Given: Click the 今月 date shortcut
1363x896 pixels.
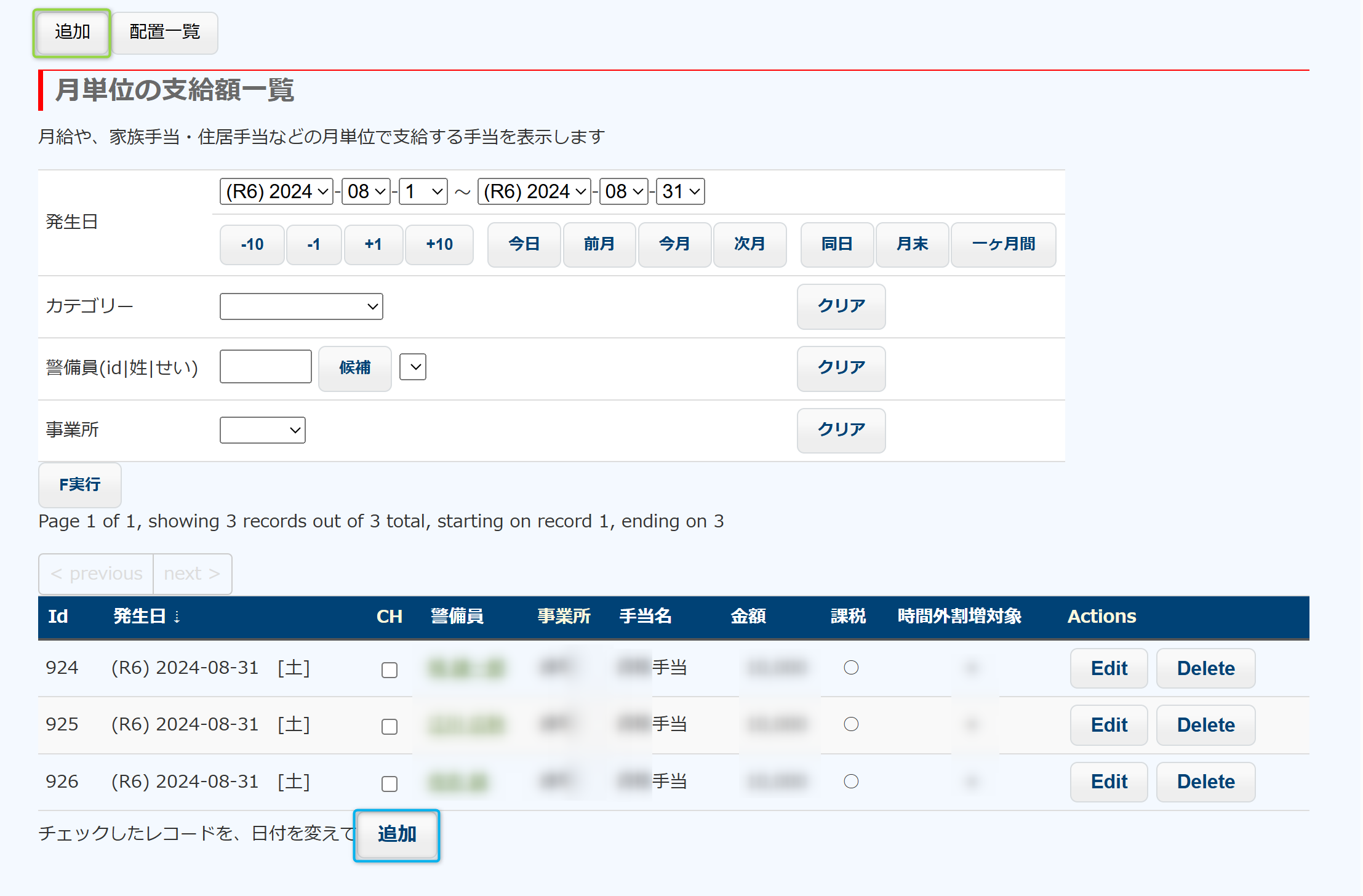Looking at the screenshot, I should 674,244.
